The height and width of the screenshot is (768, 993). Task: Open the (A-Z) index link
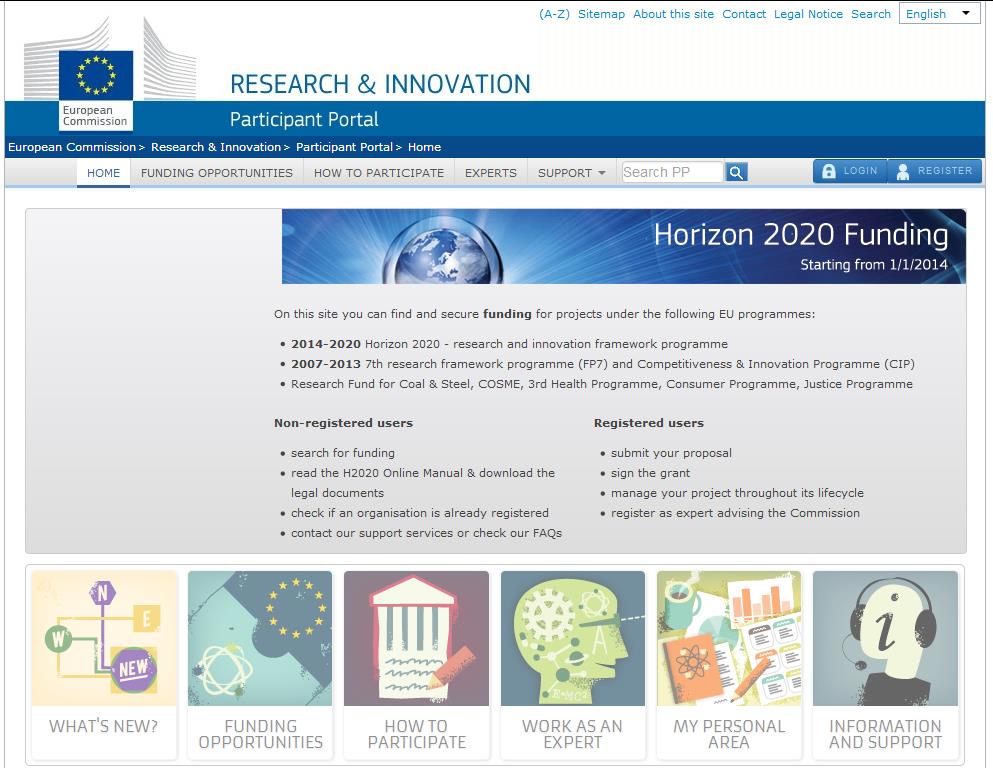pos(554,14)
